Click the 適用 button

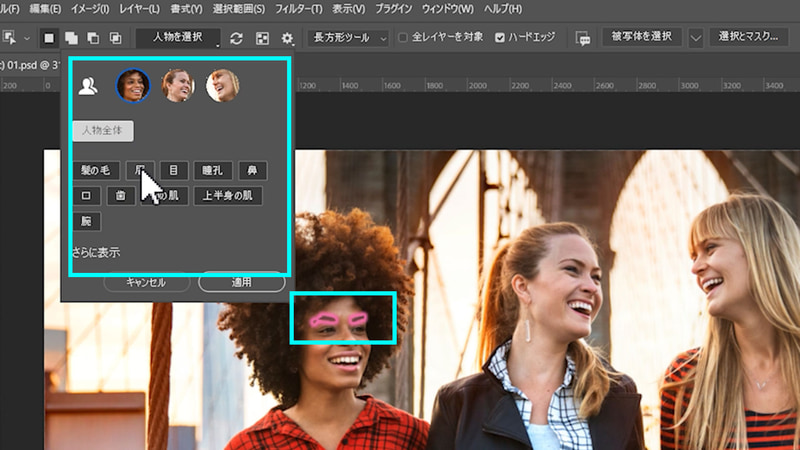coord(242,282)
